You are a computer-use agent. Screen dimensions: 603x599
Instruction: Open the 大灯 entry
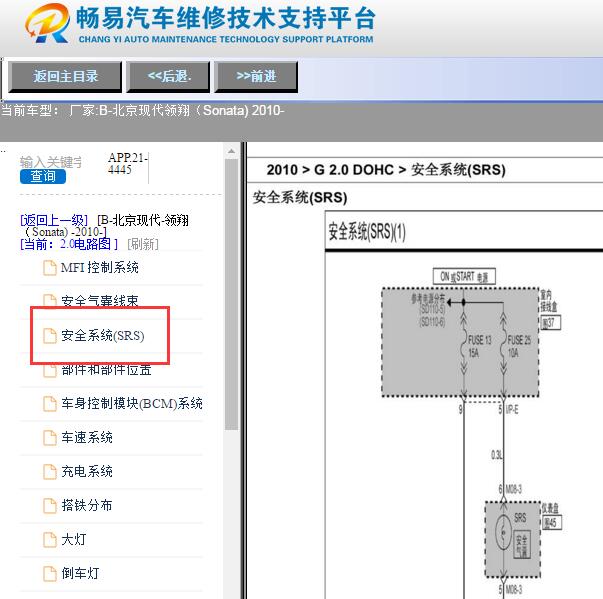(74, 539)
